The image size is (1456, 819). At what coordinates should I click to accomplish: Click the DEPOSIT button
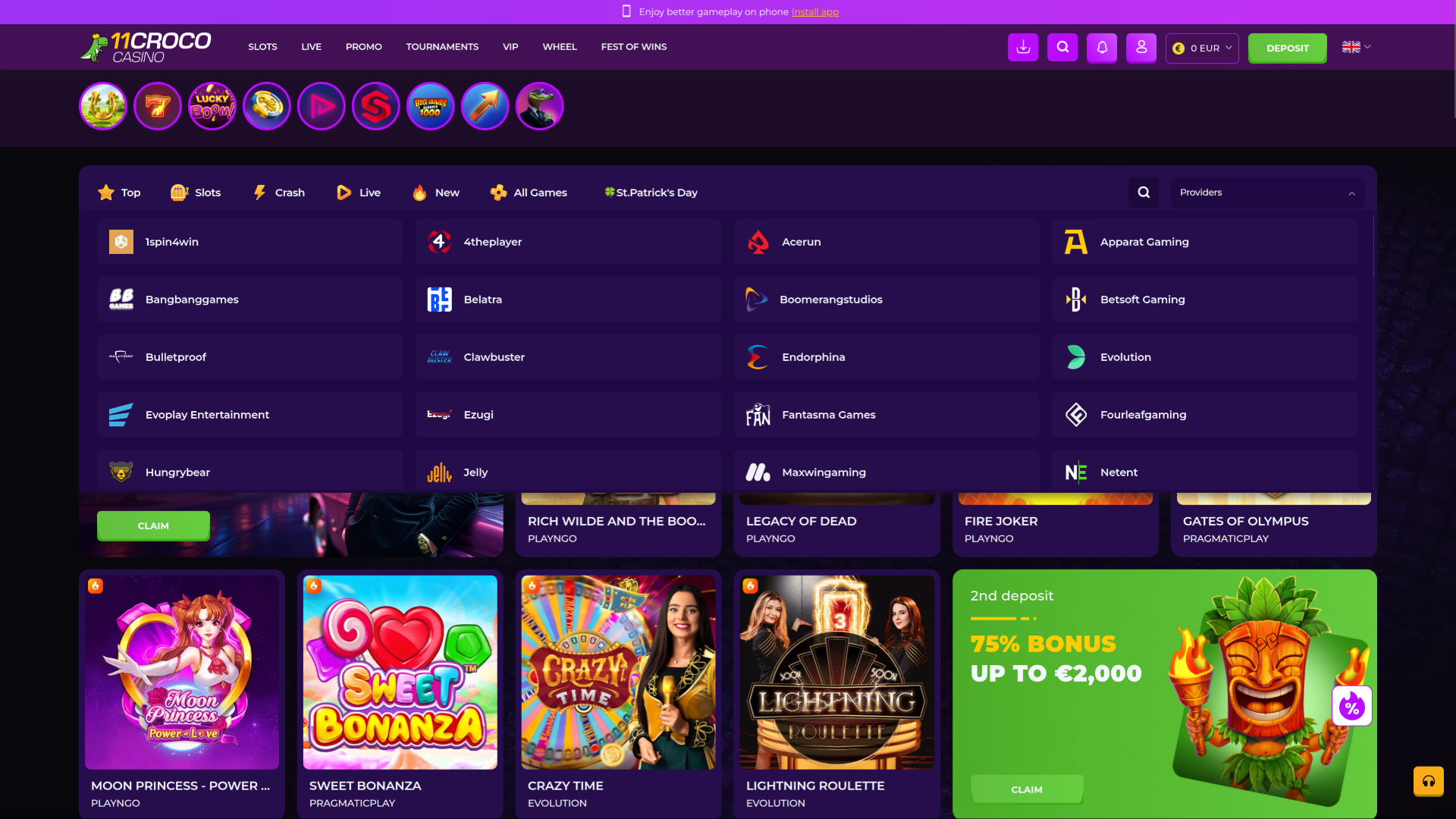[x=1287, y=47]
